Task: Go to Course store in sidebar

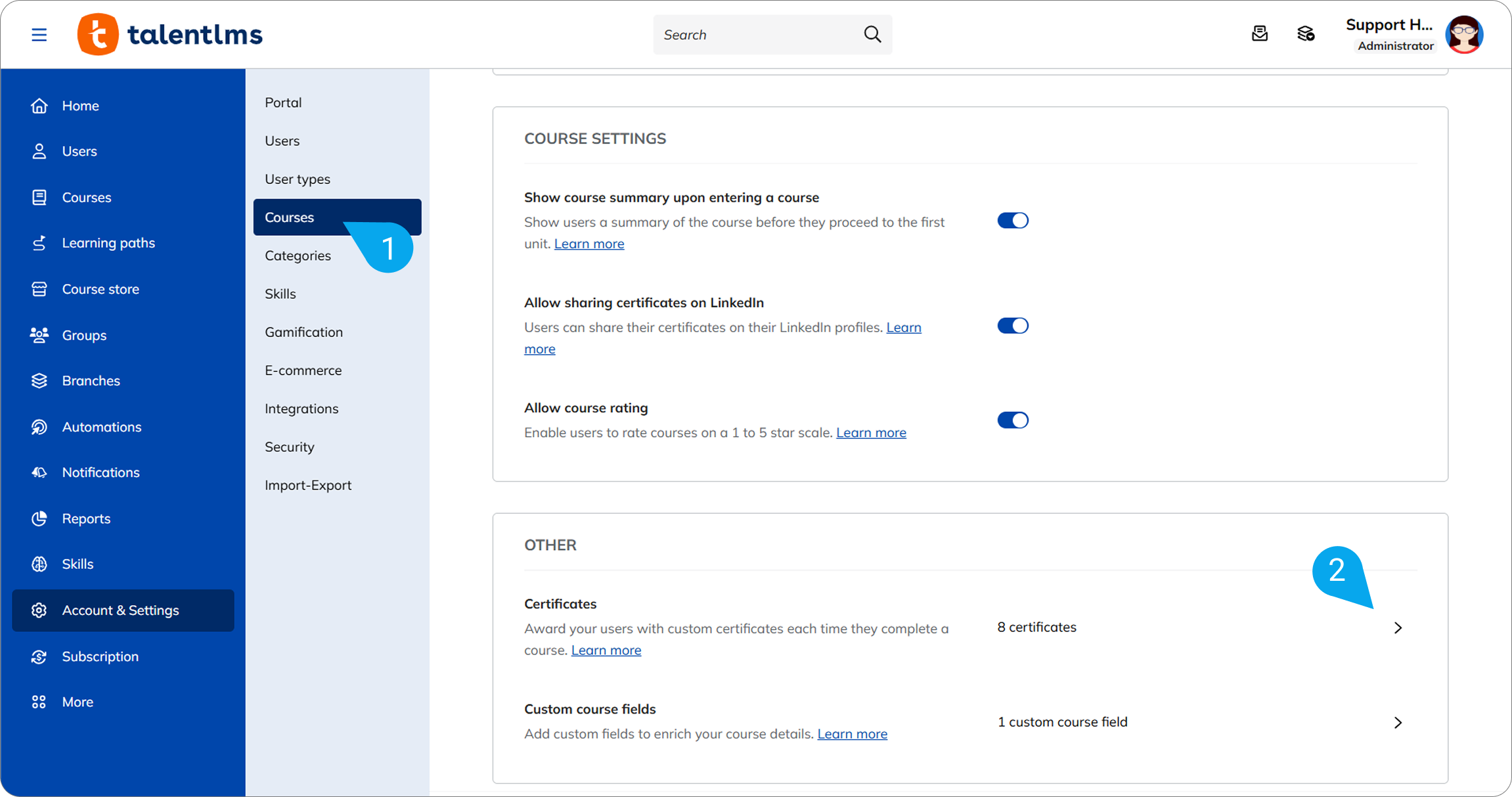Action: 100,289
